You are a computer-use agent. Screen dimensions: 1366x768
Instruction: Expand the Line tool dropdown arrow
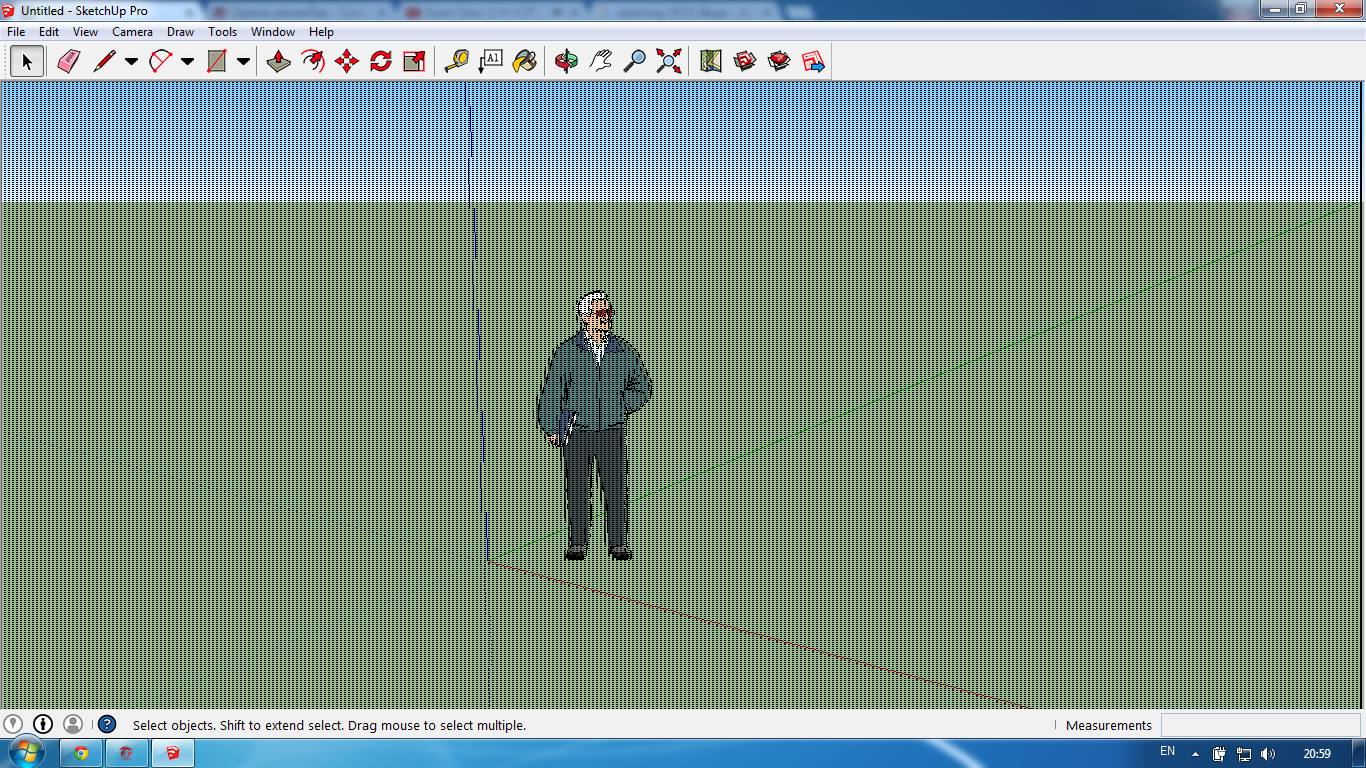131,62
